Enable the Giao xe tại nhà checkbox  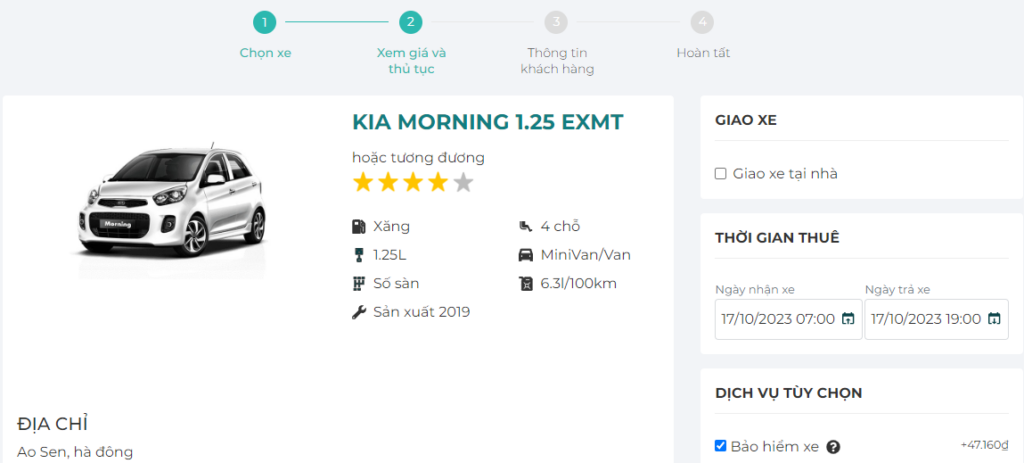[720, 174]
